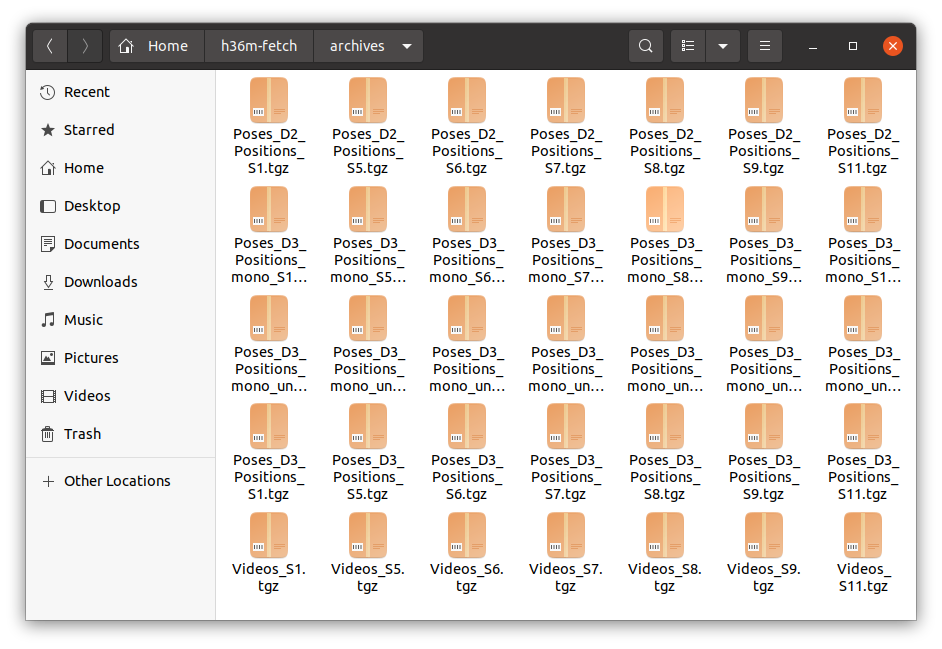The height and width of the screenshot is (649, 942).
Task: Select Poses_D2_Positions_S11.tgz archive icon
Action: coord(863,100)
